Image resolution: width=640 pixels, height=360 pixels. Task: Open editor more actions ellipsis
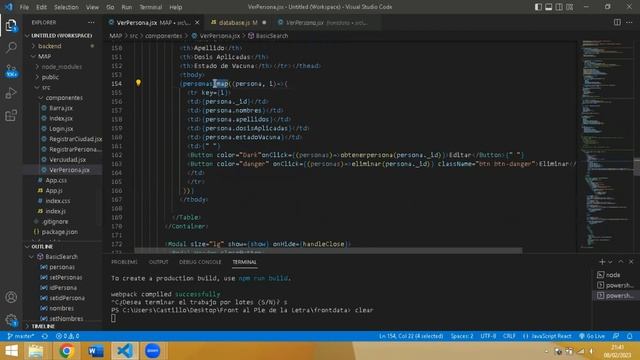click(x=629, y=22)
